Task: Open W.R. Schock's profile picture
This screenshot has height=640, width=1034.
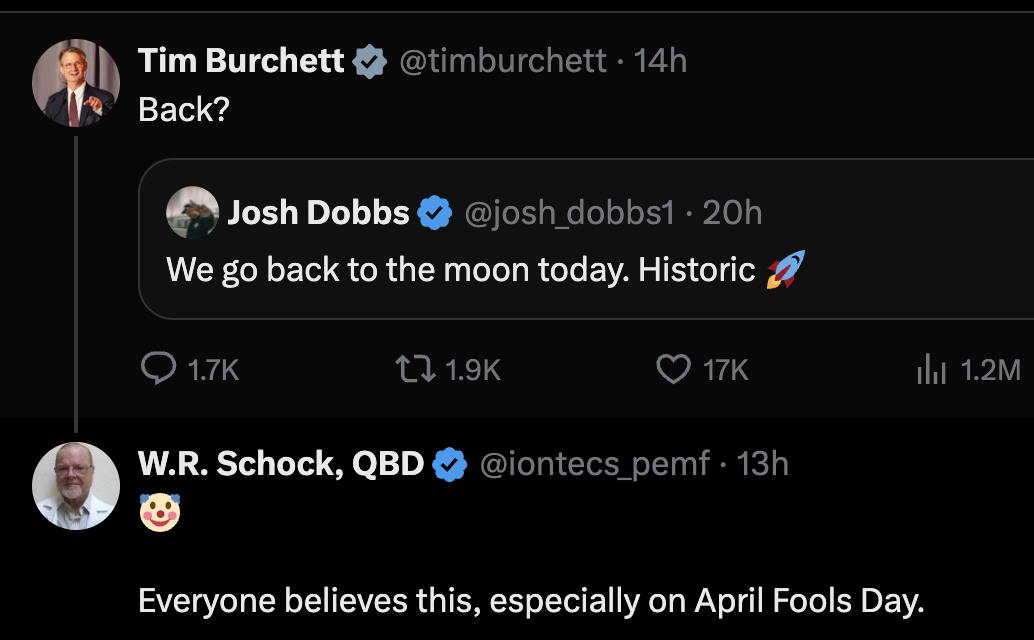Action: point(75,487)
